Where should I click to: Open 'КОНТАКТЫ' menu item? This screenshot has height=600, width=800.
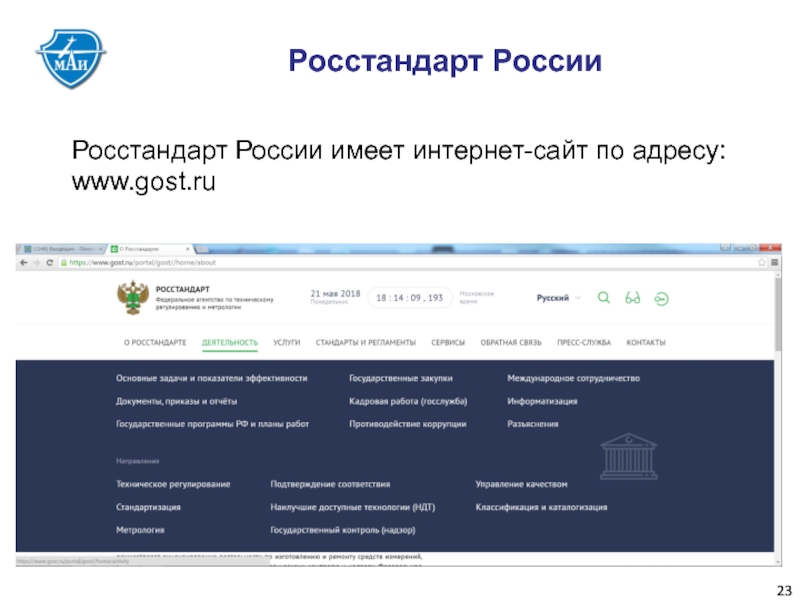[x=646, y=343]
